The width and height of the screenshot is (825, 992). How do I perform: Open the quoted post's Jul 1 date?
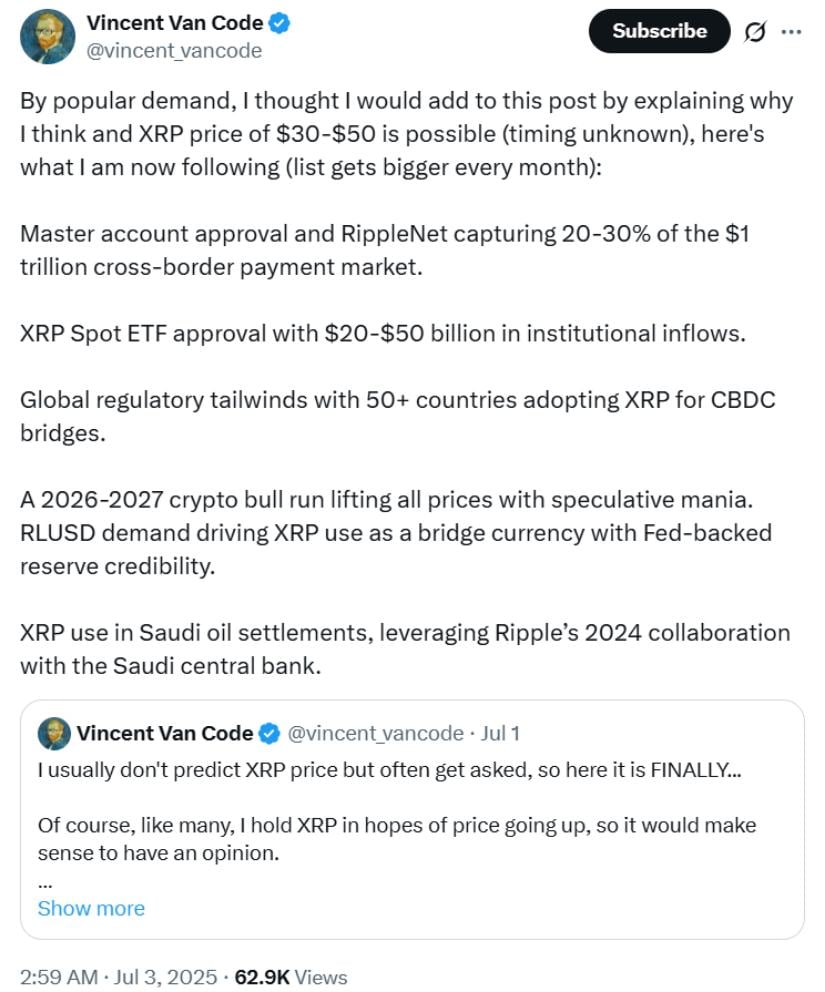click(x=500, y=733)
